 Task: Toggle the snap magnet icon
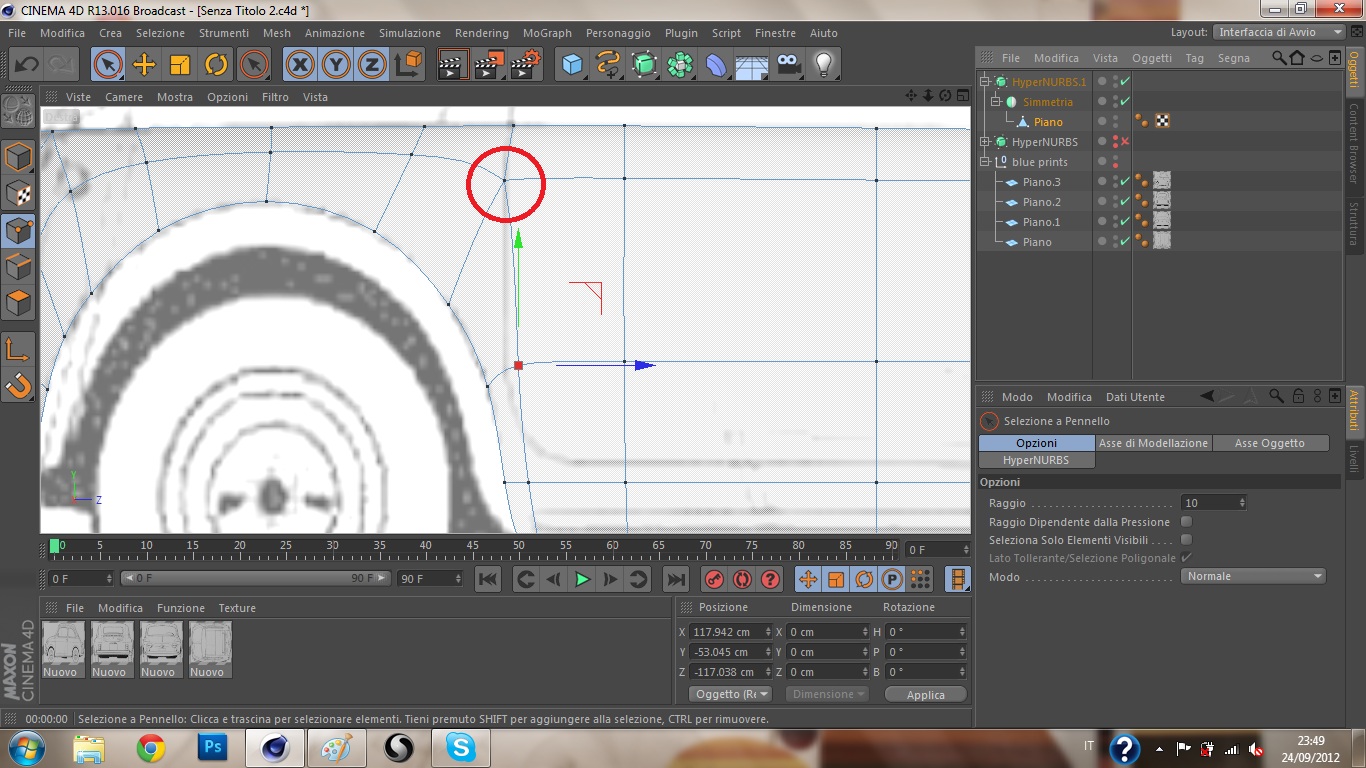(x=19, y=385)
